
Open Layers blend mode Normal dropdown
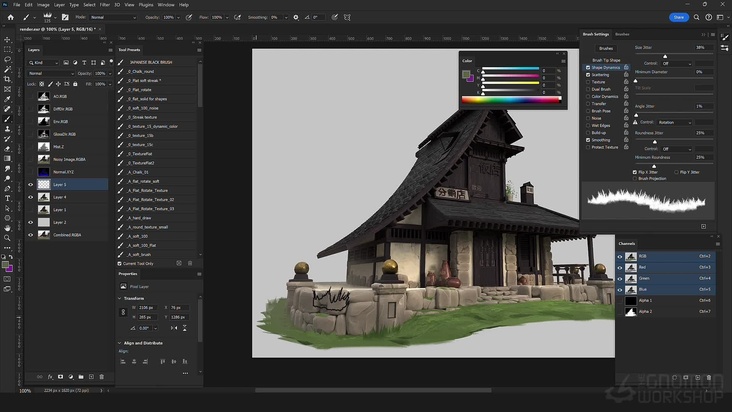(x=51, y=74)
